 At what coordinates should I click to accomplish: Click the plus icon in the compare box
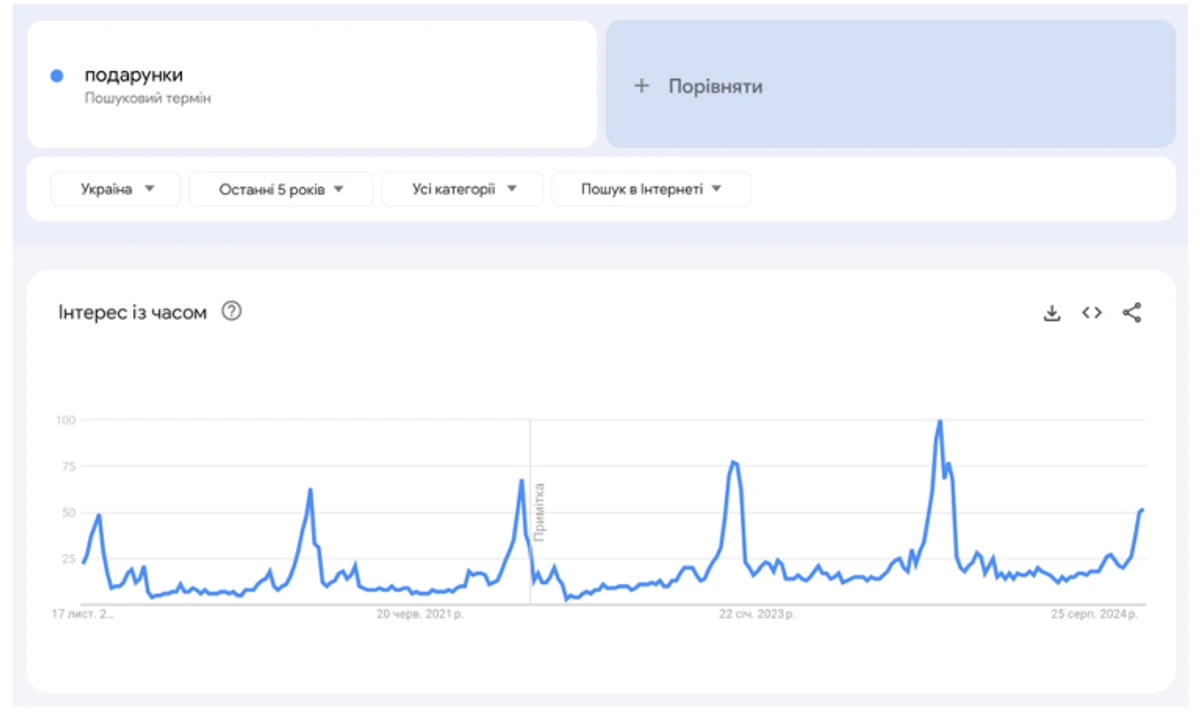pyautogui.click(x=641, y=86)
